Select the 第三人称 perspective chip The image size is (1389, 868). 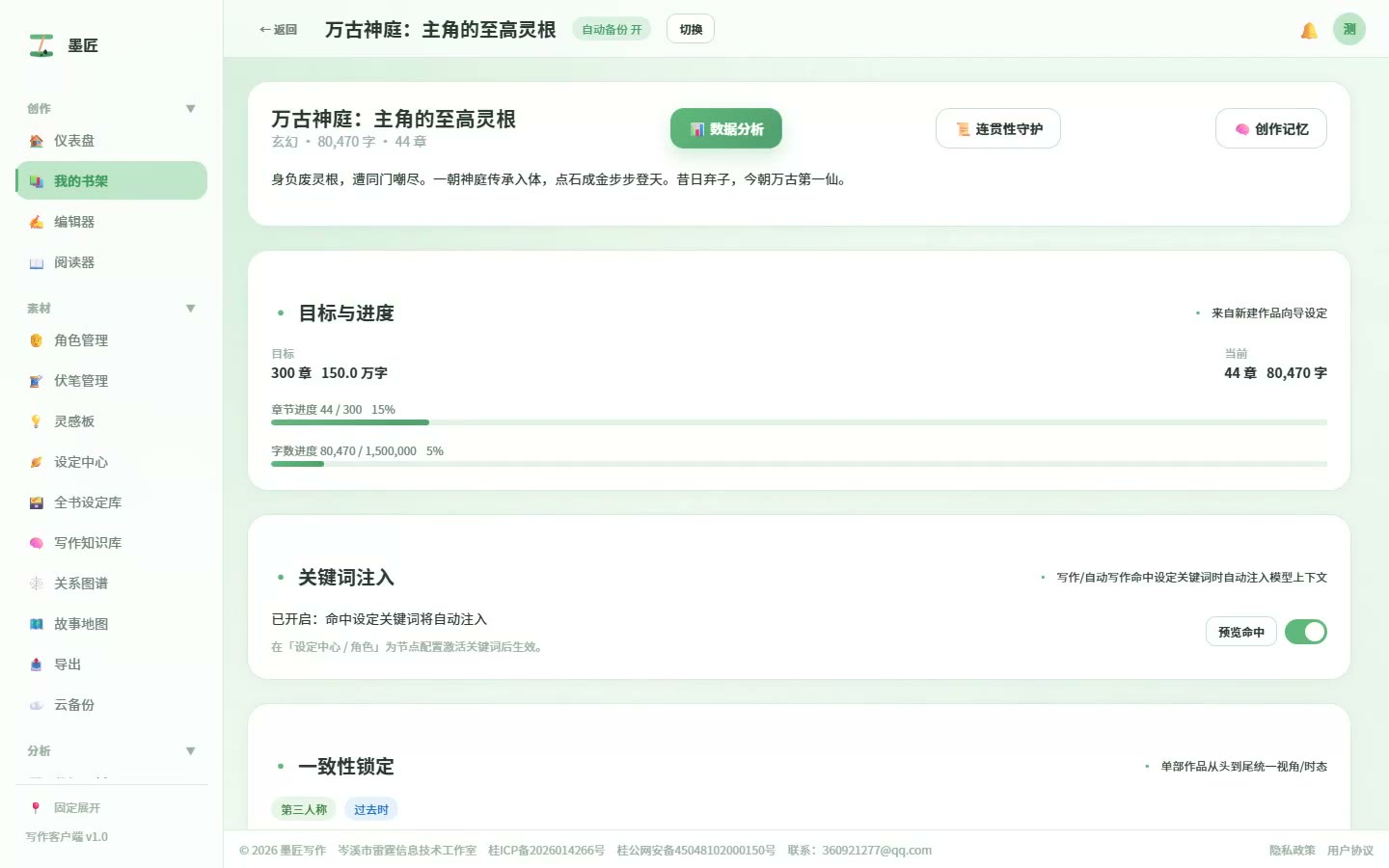pos(304,809)
